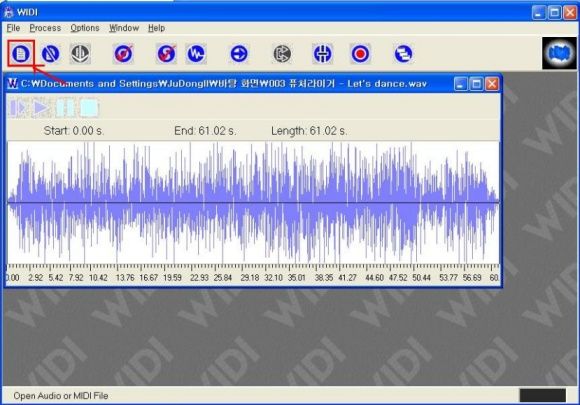Viewport: 580px width, 405px height.
Task: Click the blue waveform W toolbar icon
Action: coord(196,54)
